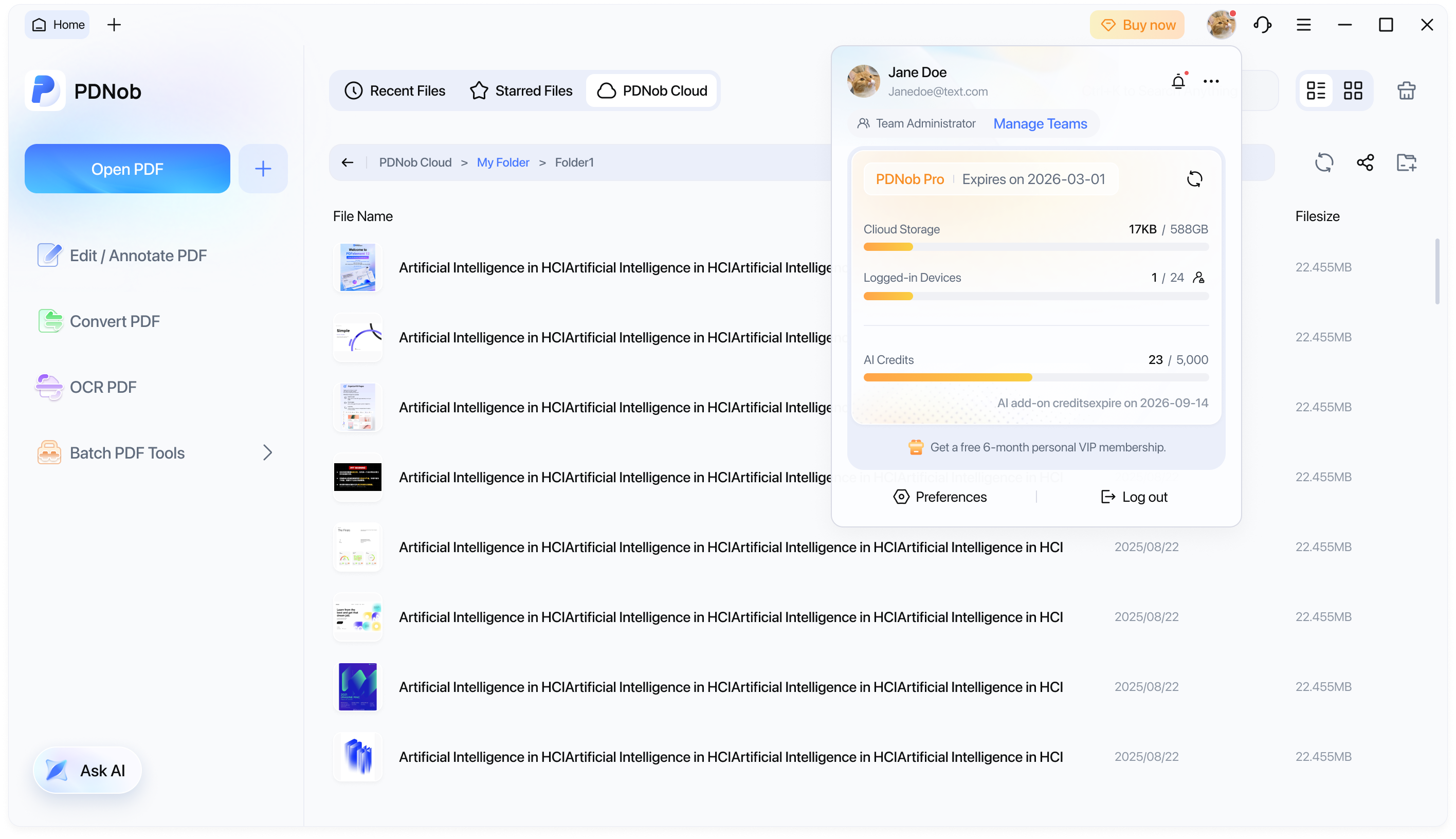Open the hamburger menu in title bar
Image resolution: width=1456 pixels, height=839 pixels.
click(x=1303, y=25)
